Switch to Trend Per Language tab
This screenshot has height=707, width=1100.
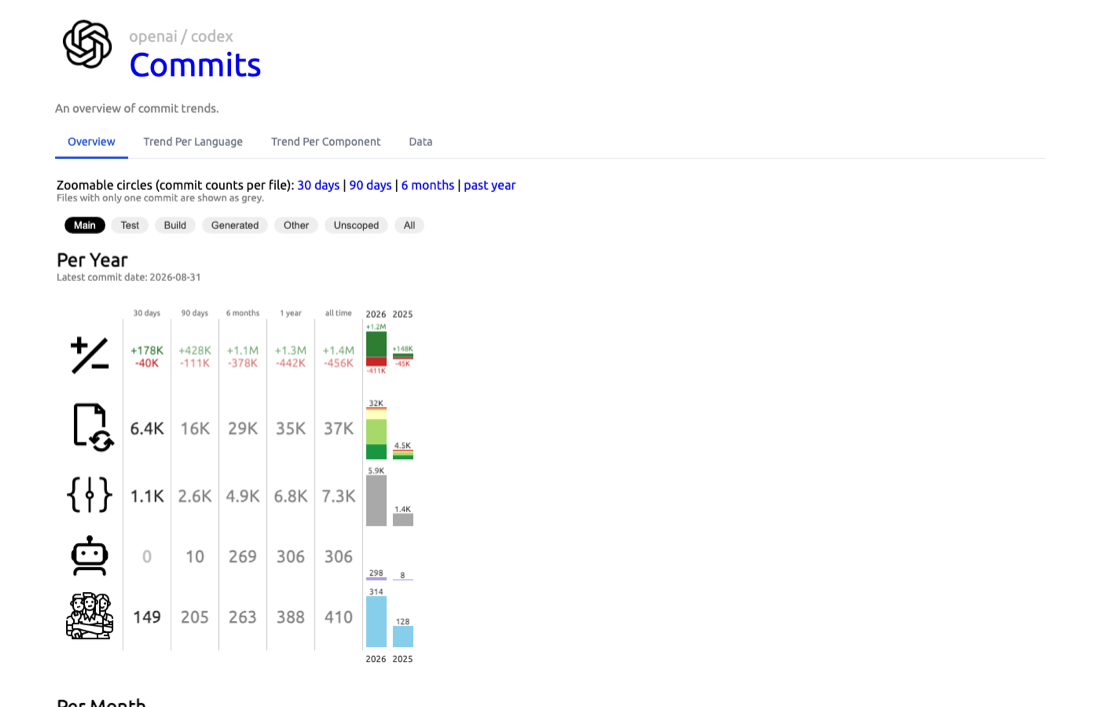[x=193, y=142]
